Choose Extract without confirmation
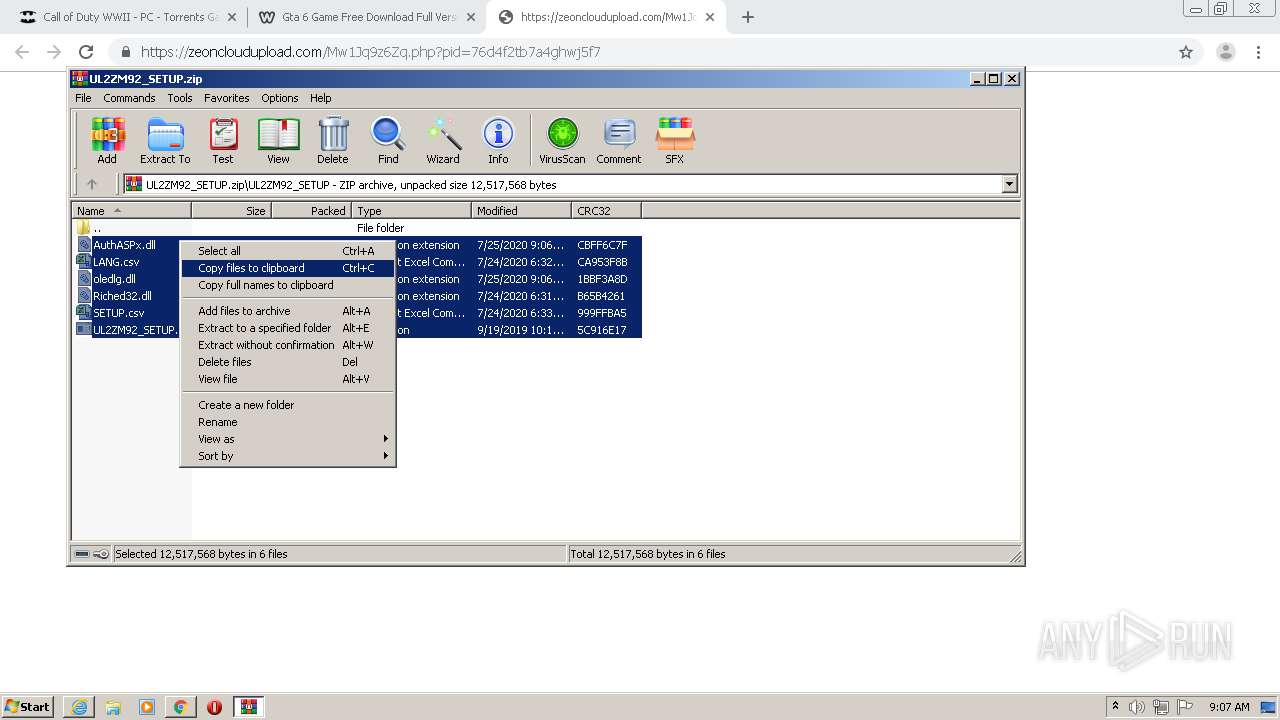The height and width of the screenshot is (720, 1280). click(x=288, y=345)
